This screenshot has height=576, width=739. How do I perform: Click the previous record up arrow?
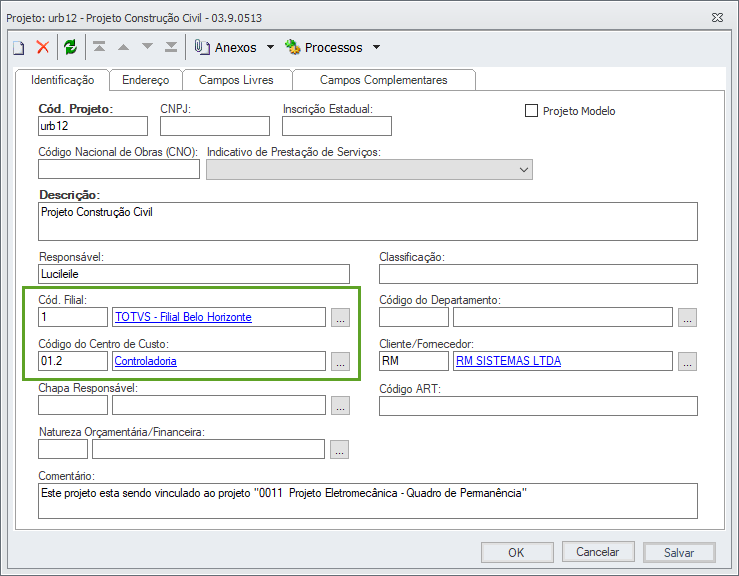123,47
